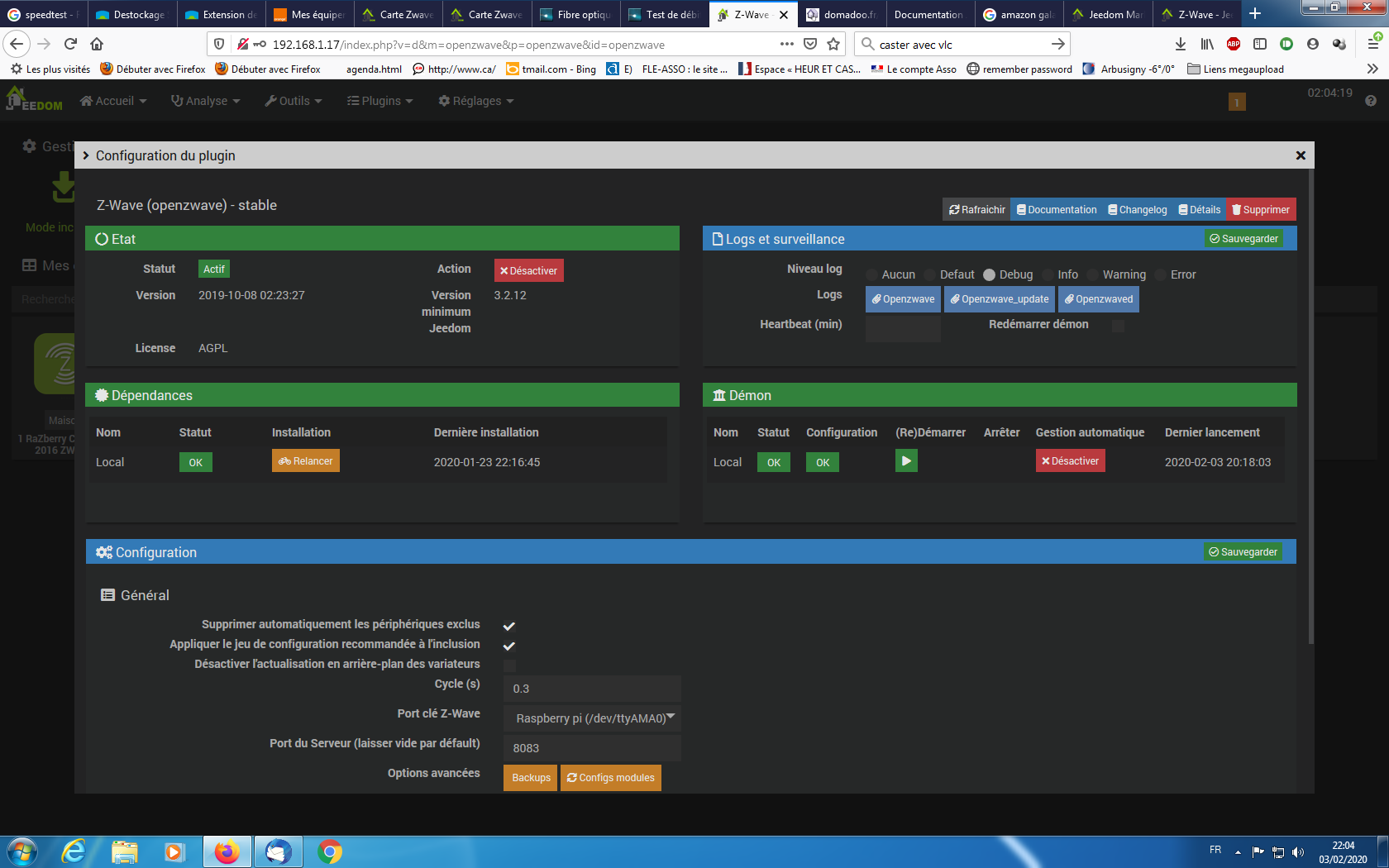This screenshot has width=1389, height=868.
Task: Click Désactiver in the Etat panel
Action: tap(529, 270)
